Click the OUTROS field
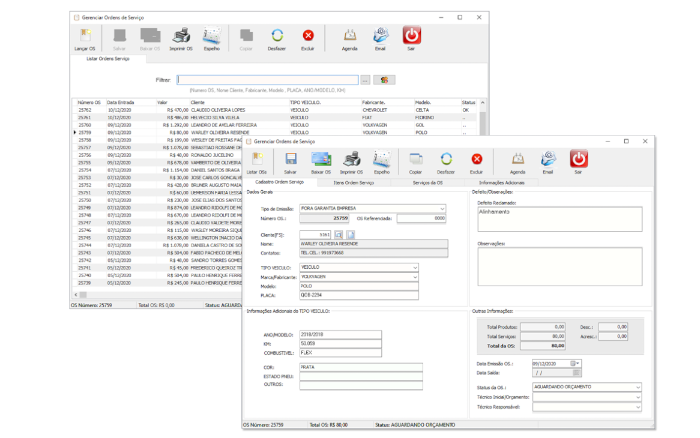Image resolution: width=700 pixels, height=438 pixels. 361,385
